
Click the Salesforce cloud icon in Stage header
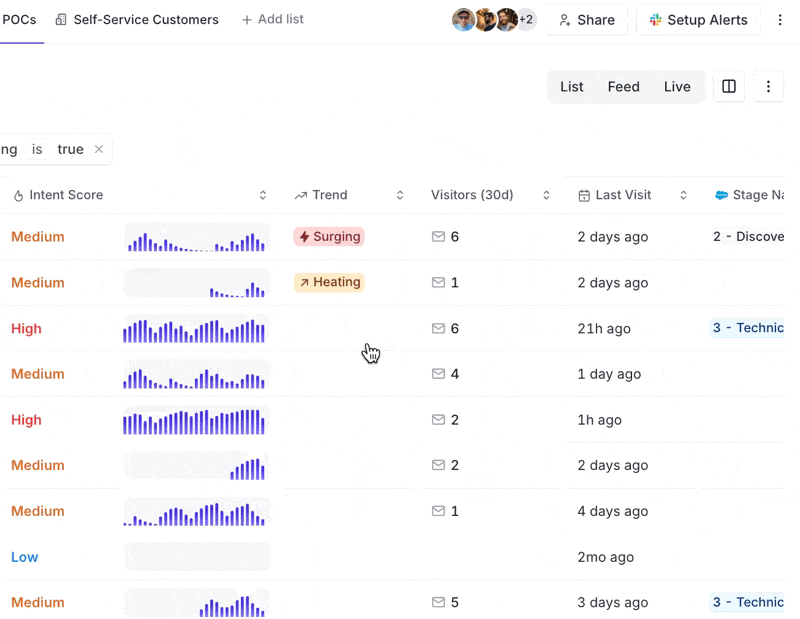[721, 195]
